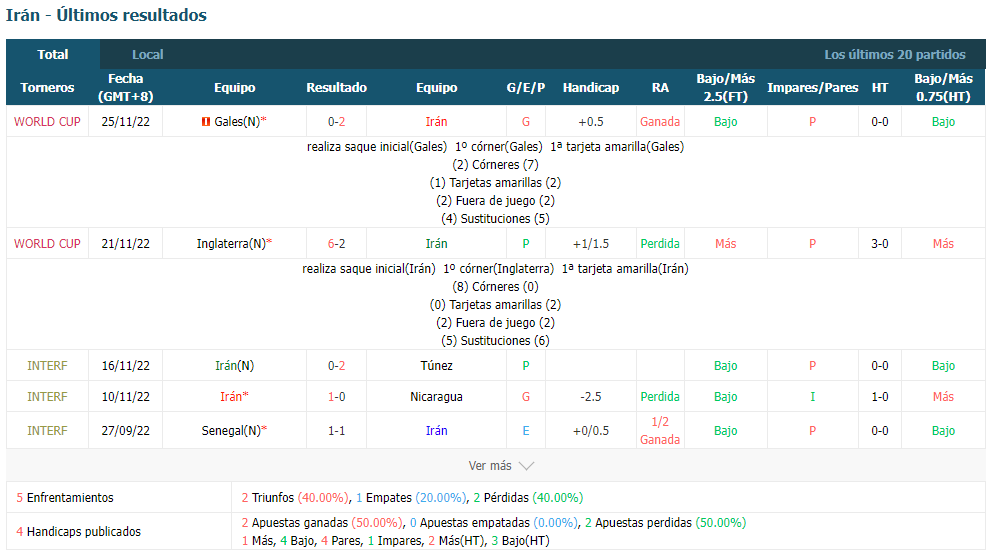
Task: Click INTERF label in 10/11/22 row
Action: coord(47,397)
